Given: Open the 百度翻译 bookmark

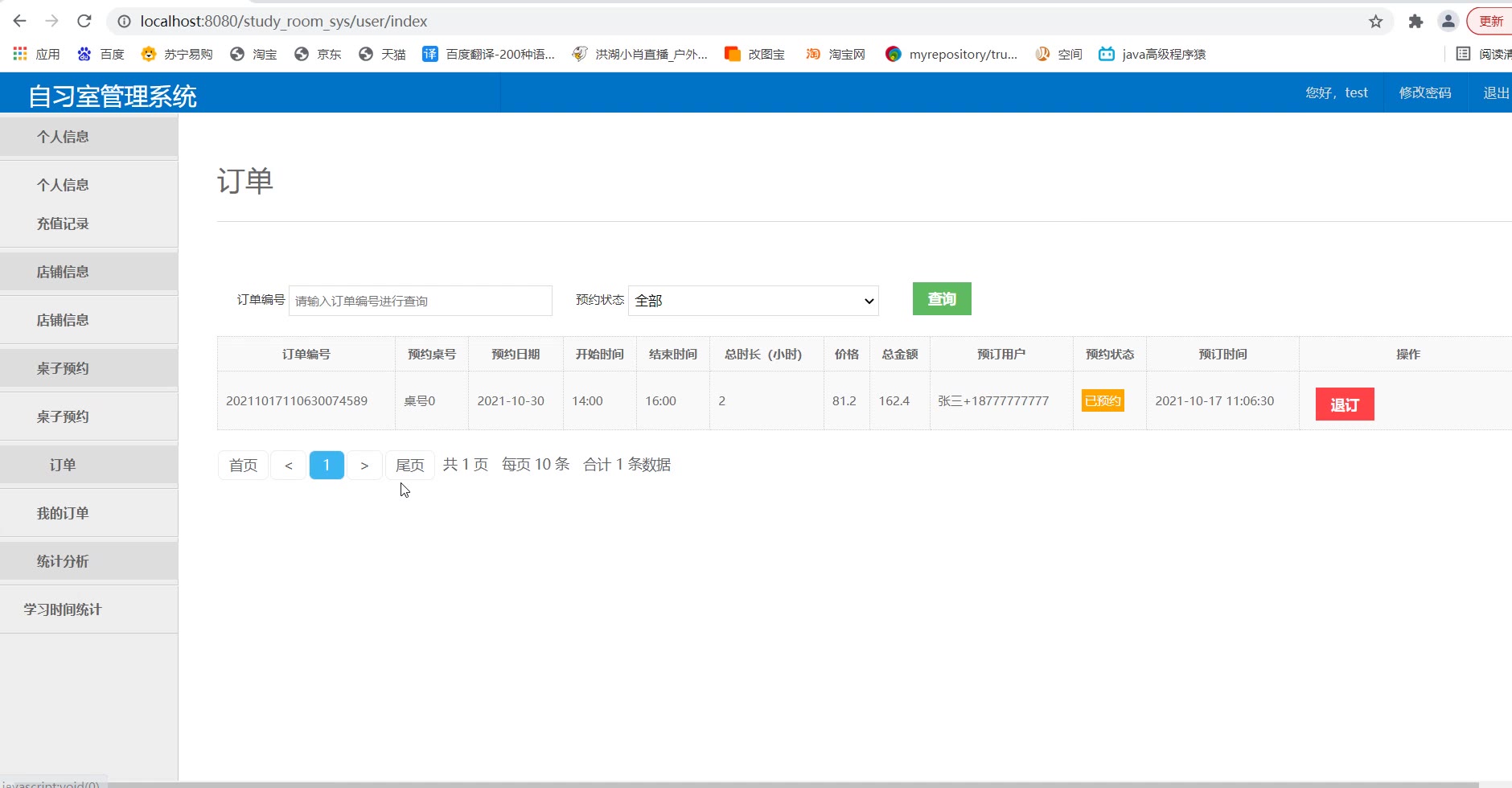Looking at the screenshot, I should point(489,54).
